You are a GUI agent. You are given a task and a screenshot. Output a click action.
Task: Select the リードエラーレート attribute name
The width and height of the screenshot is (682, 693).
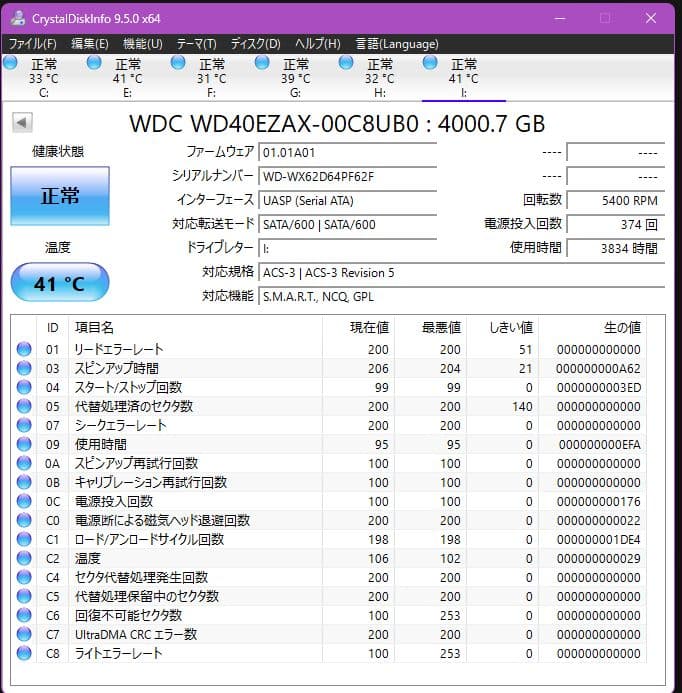pos(118,349)
